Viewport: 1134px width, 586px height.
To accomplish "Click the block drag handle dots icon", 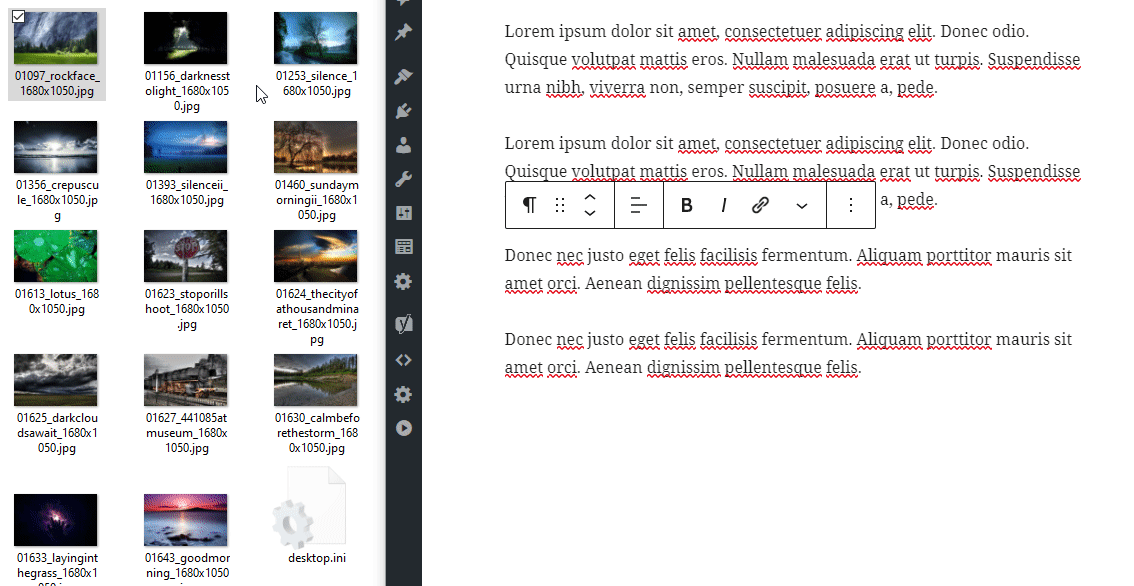I will pyautogui.click(x=560, y=205).
